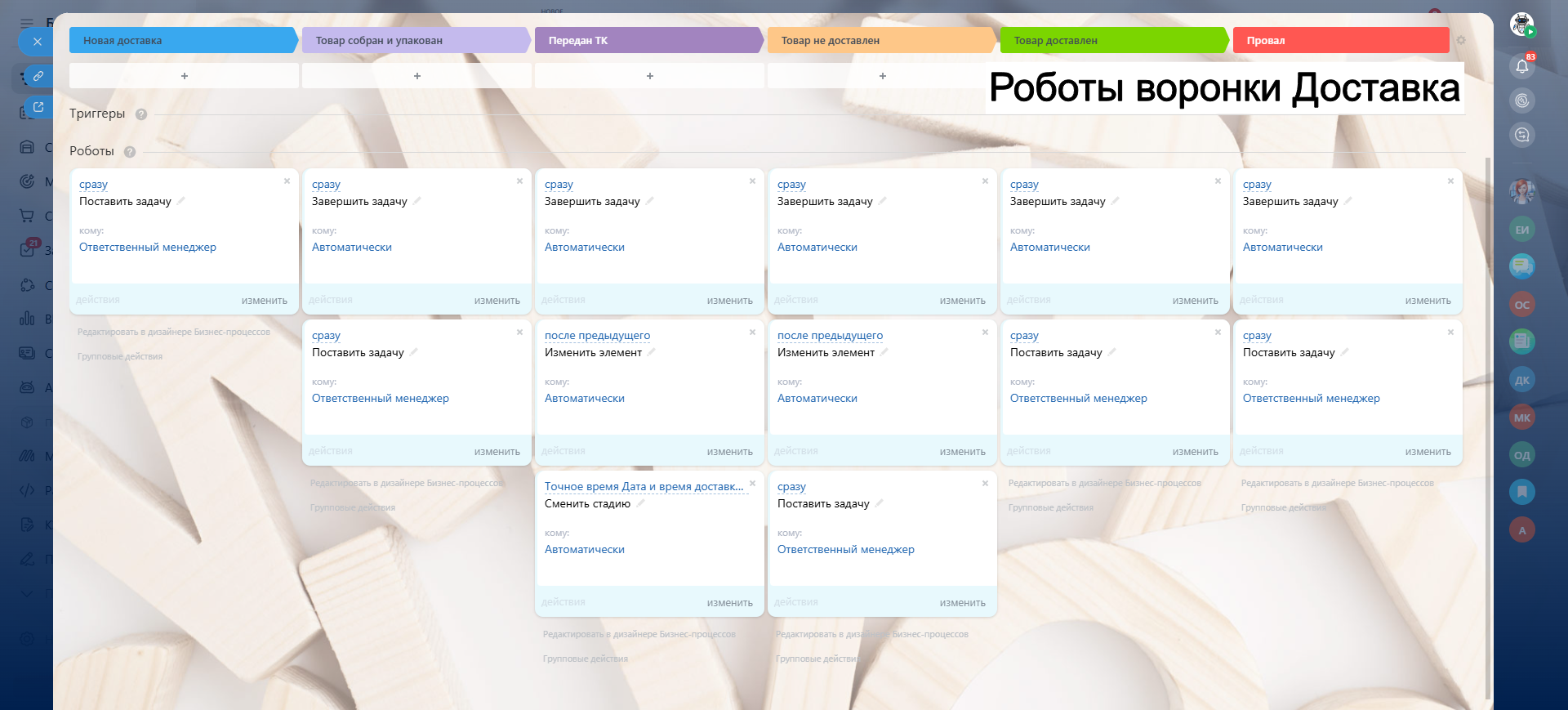Toggle the hamburger menu in the left sidebar
Viewport: 1568px width, 710px height.
[x=27, y=23]
